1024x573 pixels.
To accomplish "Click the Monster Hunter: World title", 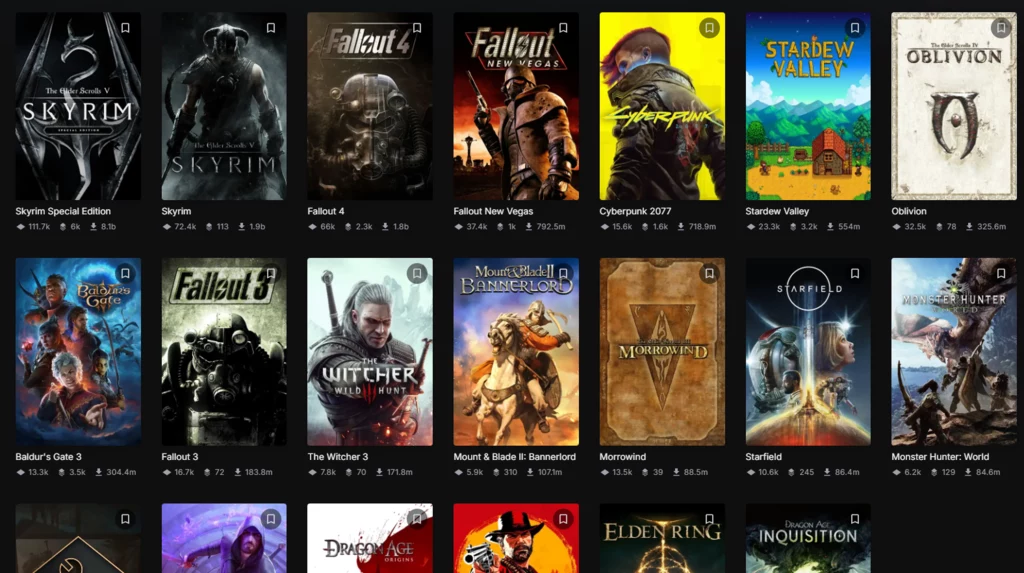I will tap(940, 457).
